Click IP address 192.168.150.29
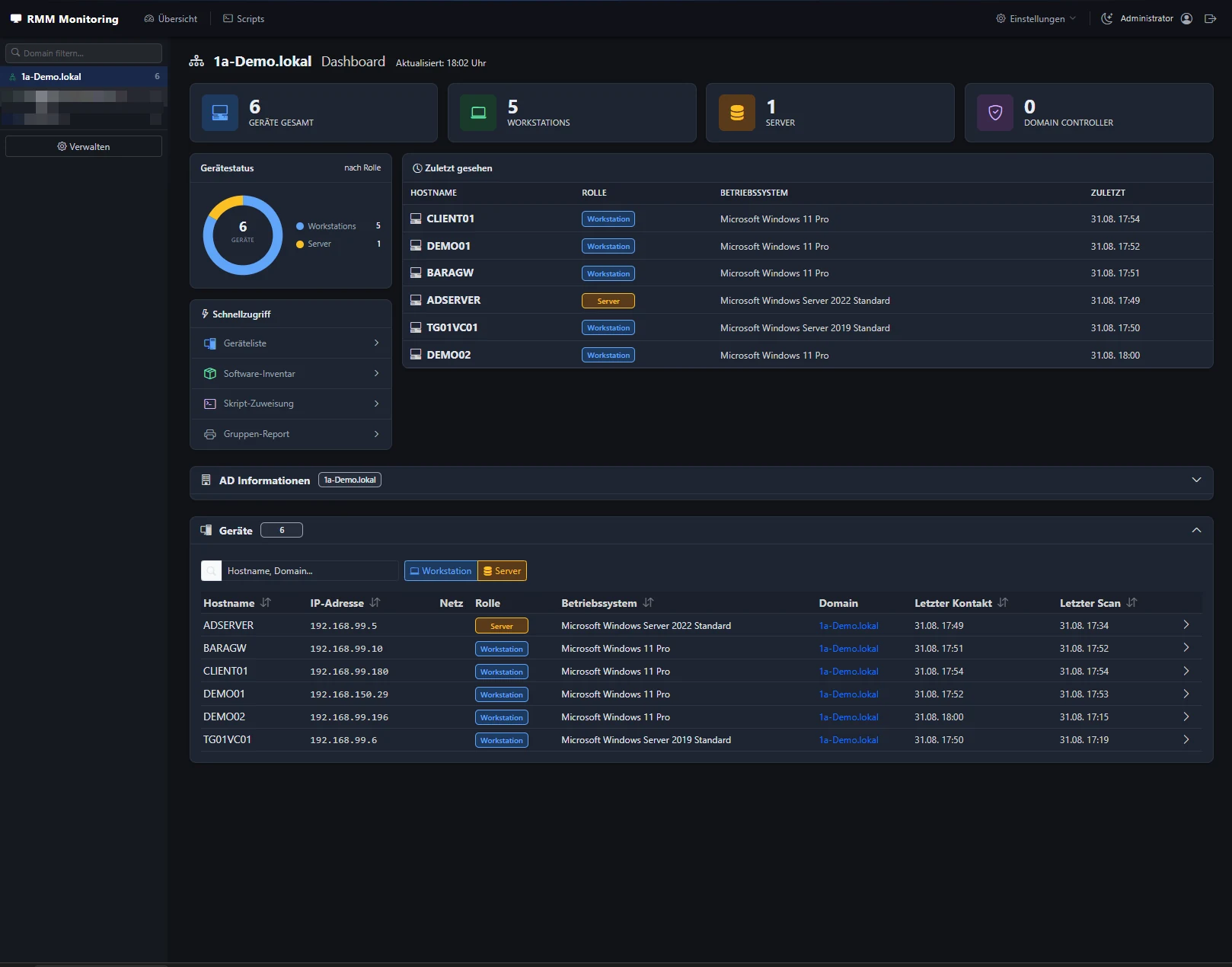Viewport: 1232px width, 967px height. (x=349, y=694)
